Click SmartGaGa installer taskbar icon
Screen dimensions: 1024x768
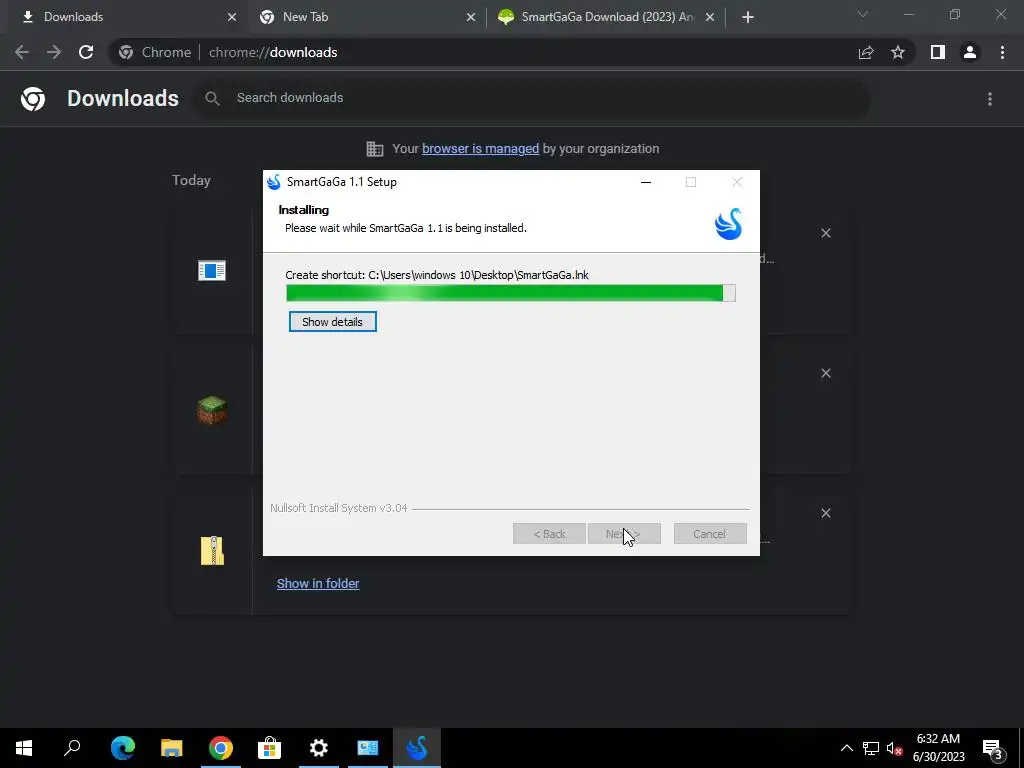click(417, 748)
